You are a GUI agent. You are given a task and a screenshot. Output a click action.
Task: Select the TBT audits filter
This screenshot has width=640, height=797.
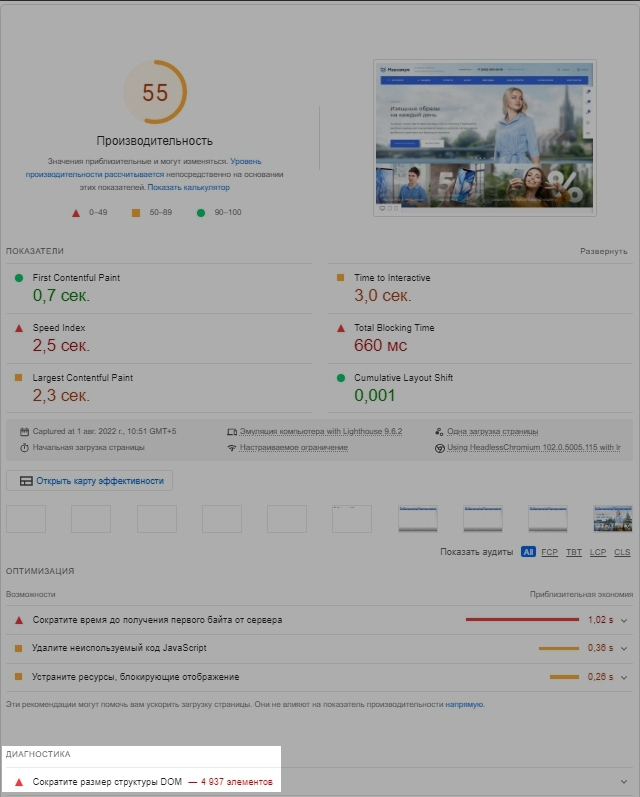pos(574,552)
